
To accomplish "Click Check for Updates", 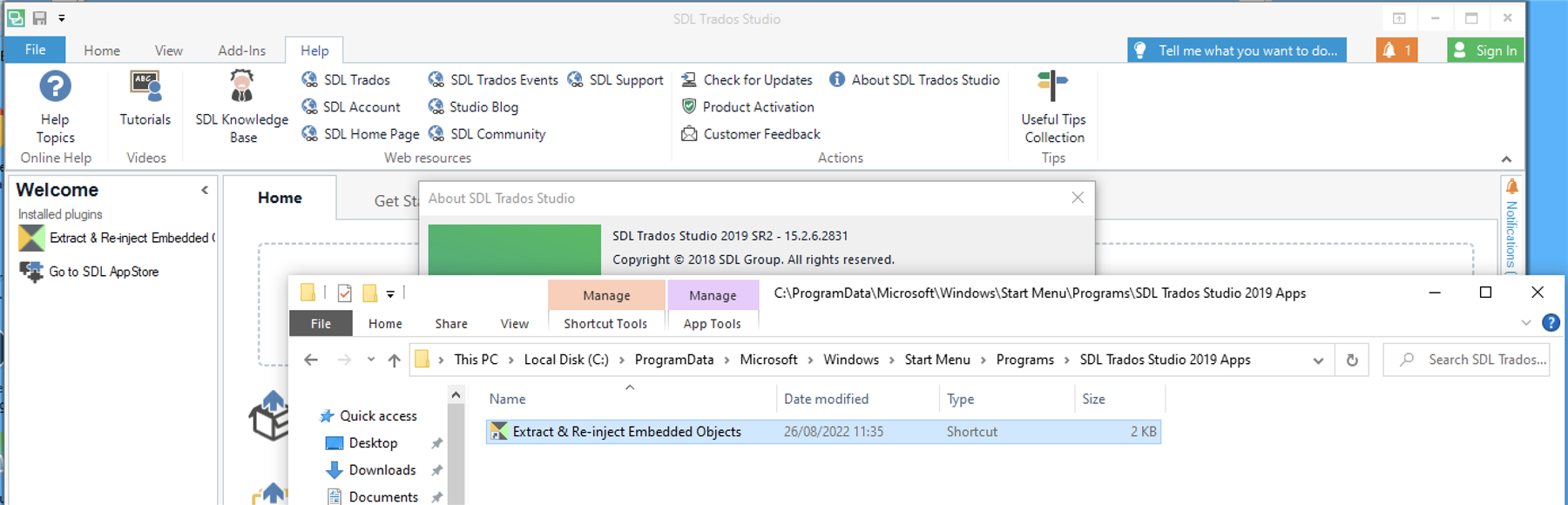I will coord(747,80).
